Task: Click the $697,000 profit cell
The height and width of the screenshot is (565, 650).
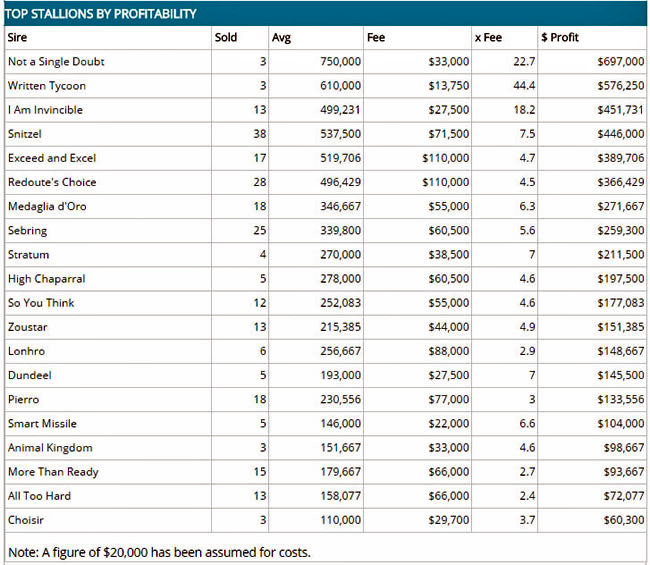Action: click(x=620, y=62)
